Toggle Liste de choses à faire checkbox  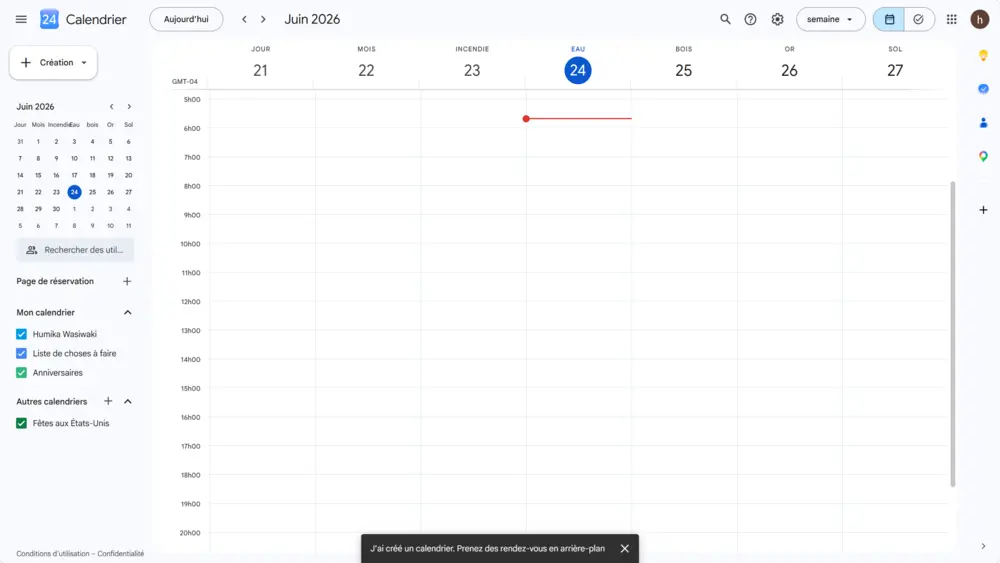pos(21,353)
